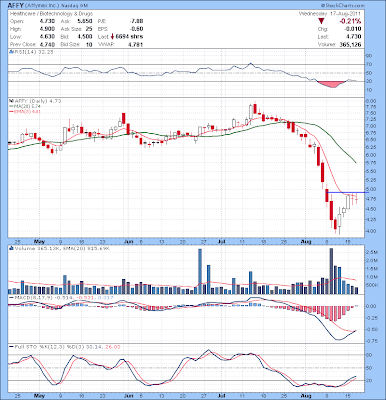Click the Aug label on the bottom stochastic axis
This screenshot has width=386, height=400.
pyautogui.click(x=306, y=396)
